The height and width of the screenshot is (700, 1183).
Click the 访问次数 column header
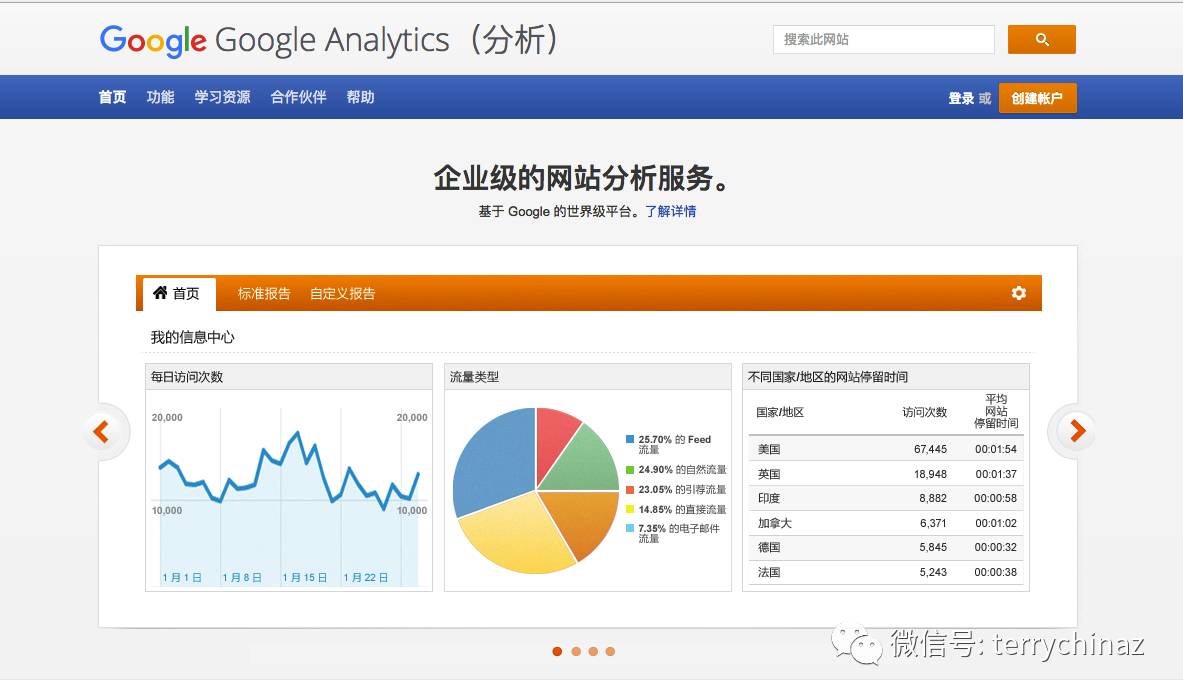(x=924, y=412)
